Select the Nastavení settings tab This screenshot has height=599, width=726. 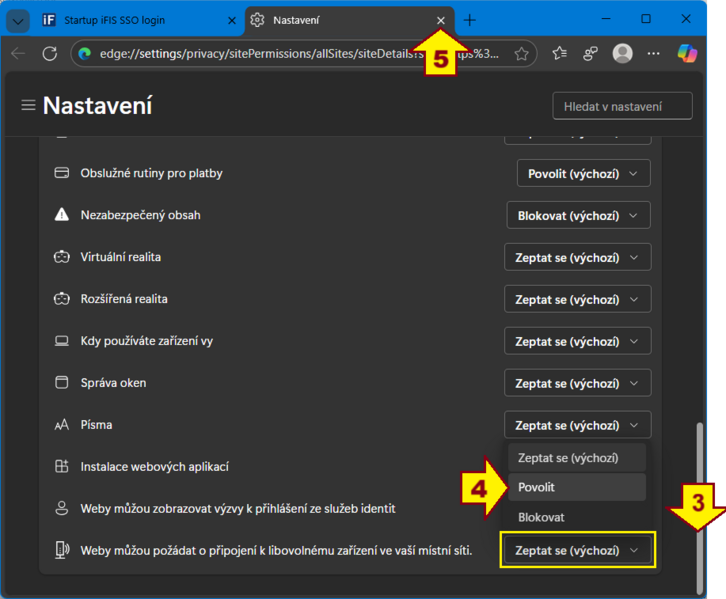tap(350, 20)
